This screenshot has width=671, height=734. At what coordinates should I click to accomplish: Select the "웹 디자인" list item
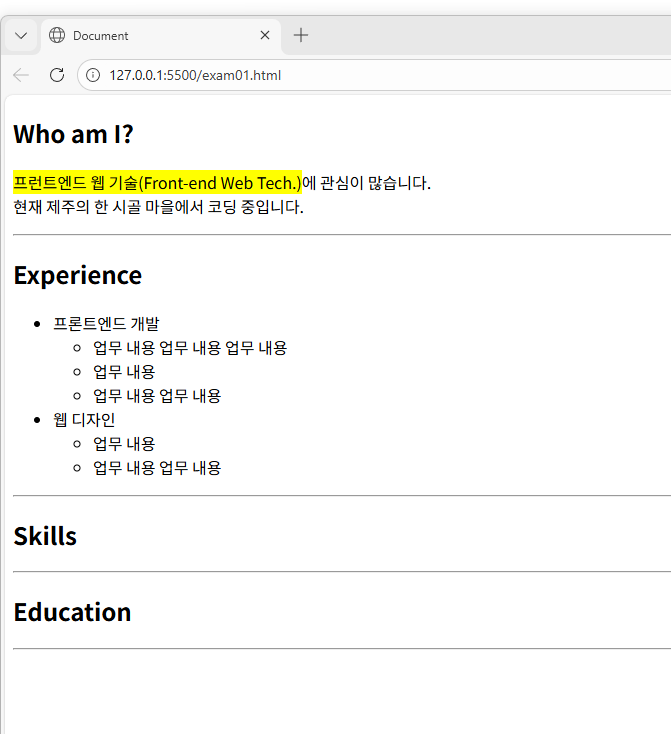pos(84,419)
